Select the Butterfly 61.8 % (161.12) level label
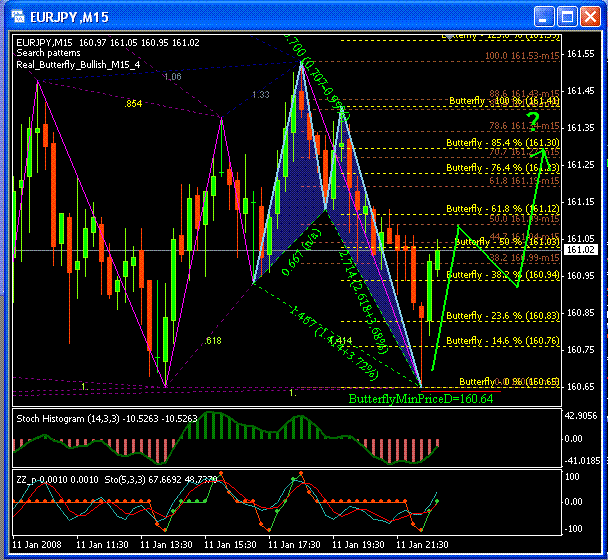 point(503,209)
